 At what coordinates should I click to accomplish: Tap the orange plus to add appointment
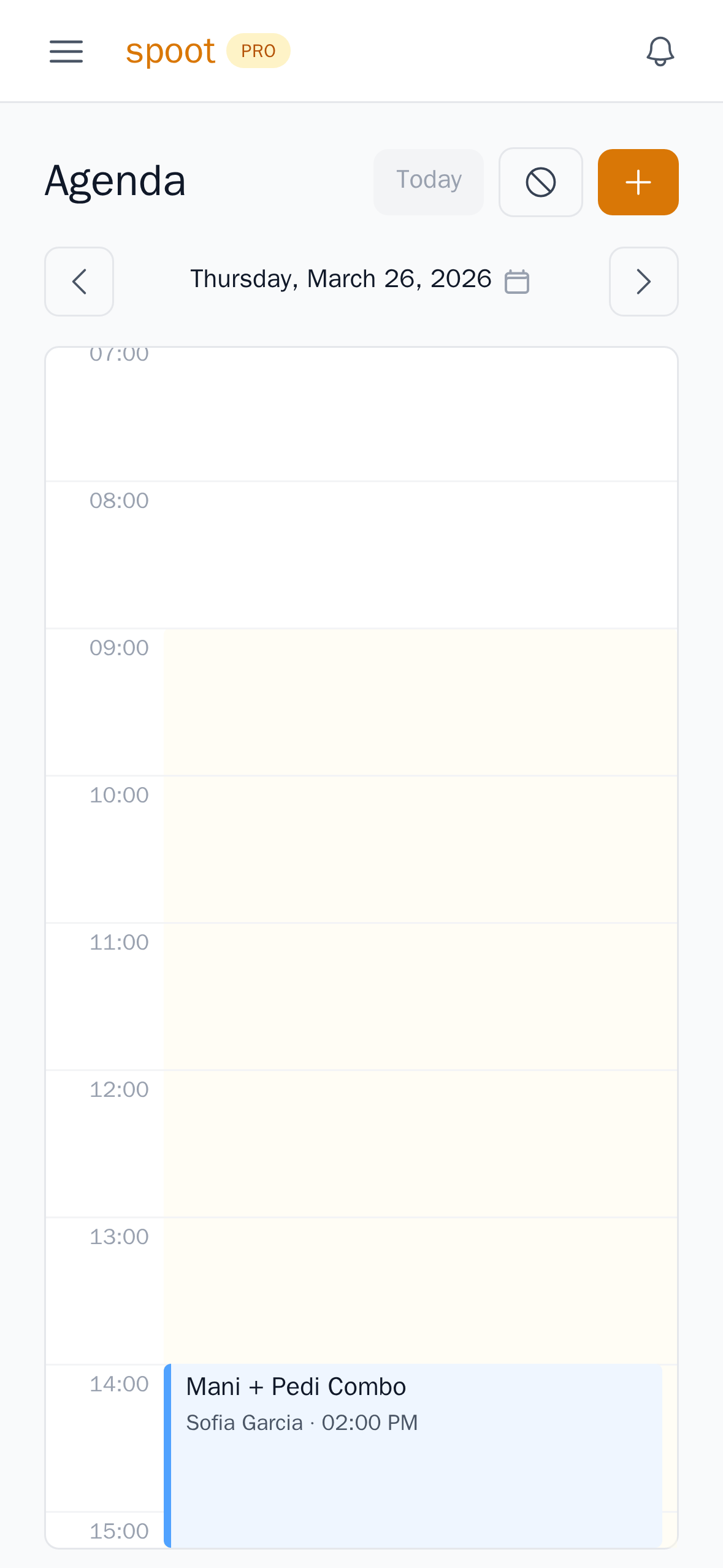point(638,182)
